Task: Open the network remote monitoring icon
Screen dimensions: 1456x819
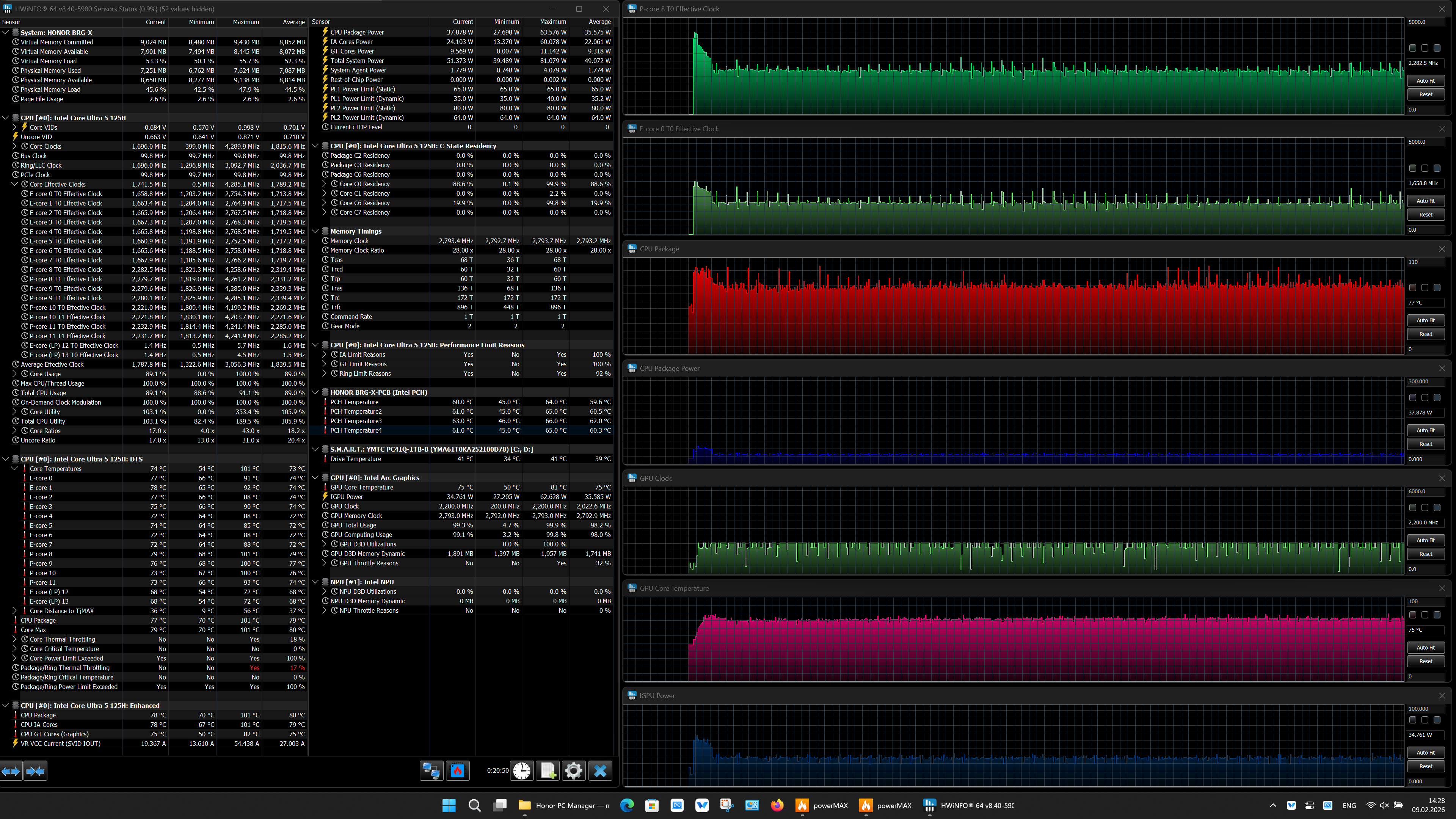Action: (431, 770)
